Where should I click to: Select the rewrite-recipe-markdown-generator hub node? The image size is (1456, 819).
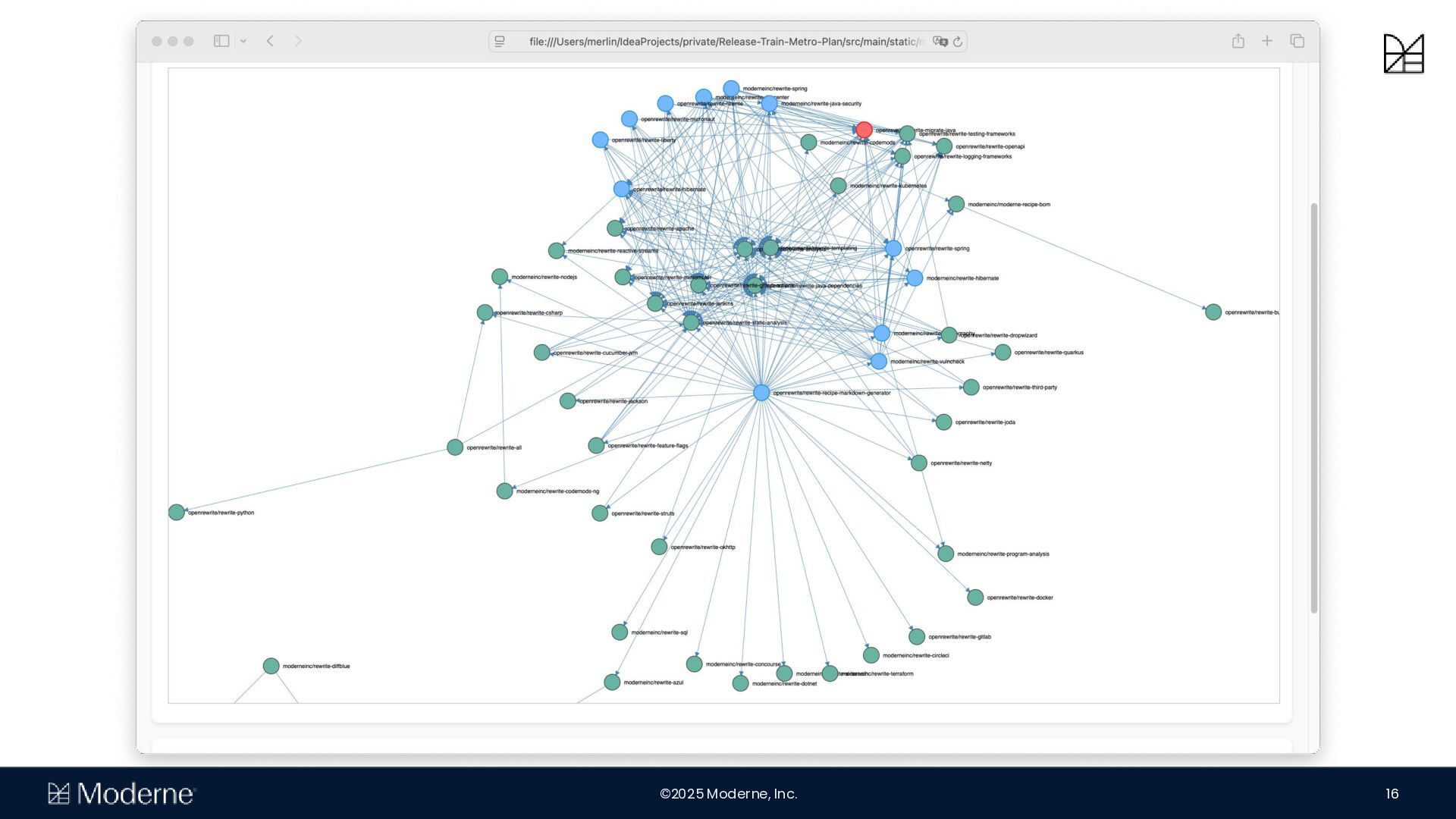click(x=761, y=392)
